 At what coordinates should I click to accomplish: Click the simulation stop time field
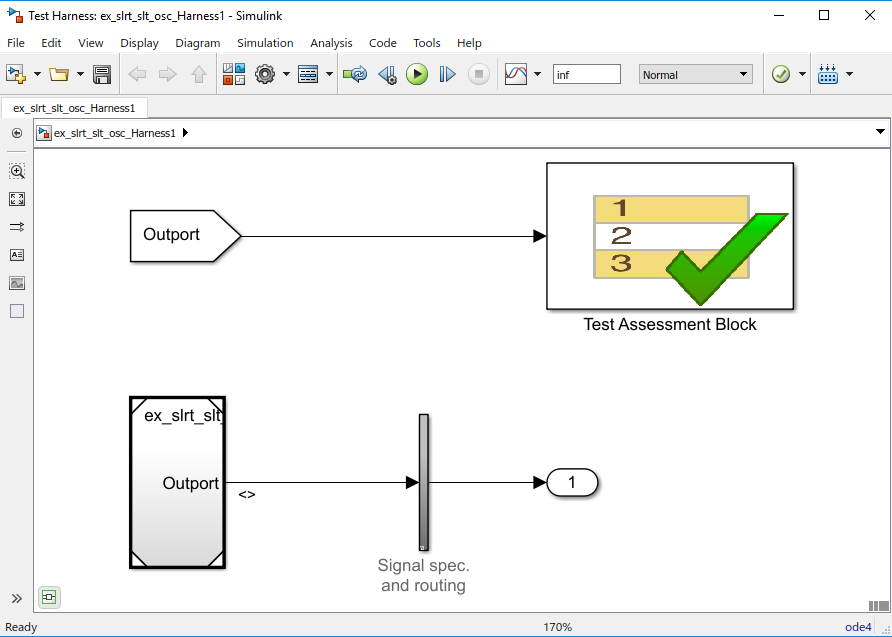coord(587,75)
